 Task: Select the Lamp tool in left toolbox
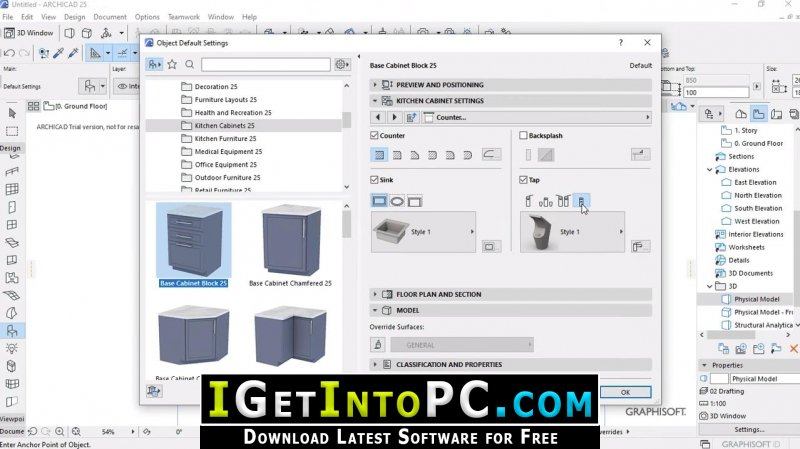[x=12, y=348]
